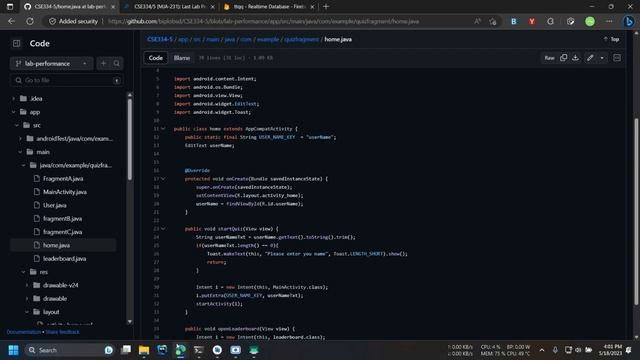
Task: Open CSE334-5 breadcrumb link
Action: coord(160,39)
